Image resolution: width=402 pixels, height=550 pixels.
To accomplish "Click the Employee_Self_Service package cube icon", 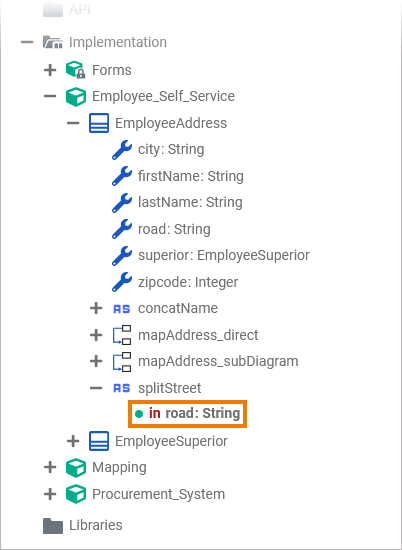I will pos(76,96).
